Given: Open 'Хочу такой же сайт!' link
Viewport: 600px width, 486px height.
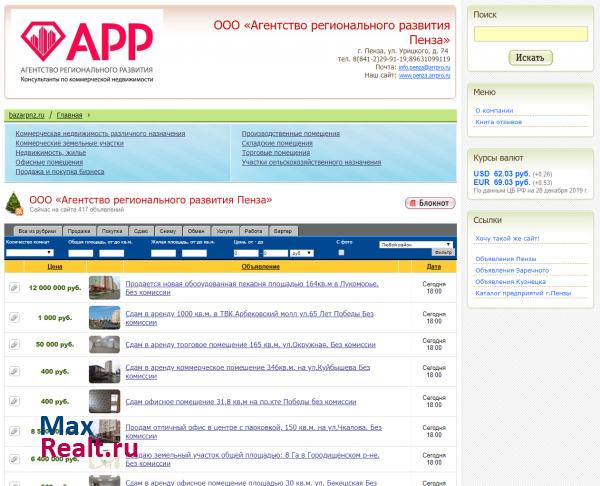Looking at the screenshot, I should tap(507, 238).
